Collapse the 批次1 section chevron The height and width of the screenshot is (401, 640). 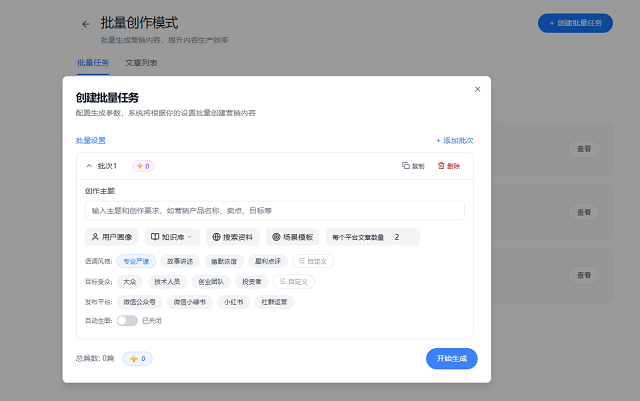(x=89, y=166)
